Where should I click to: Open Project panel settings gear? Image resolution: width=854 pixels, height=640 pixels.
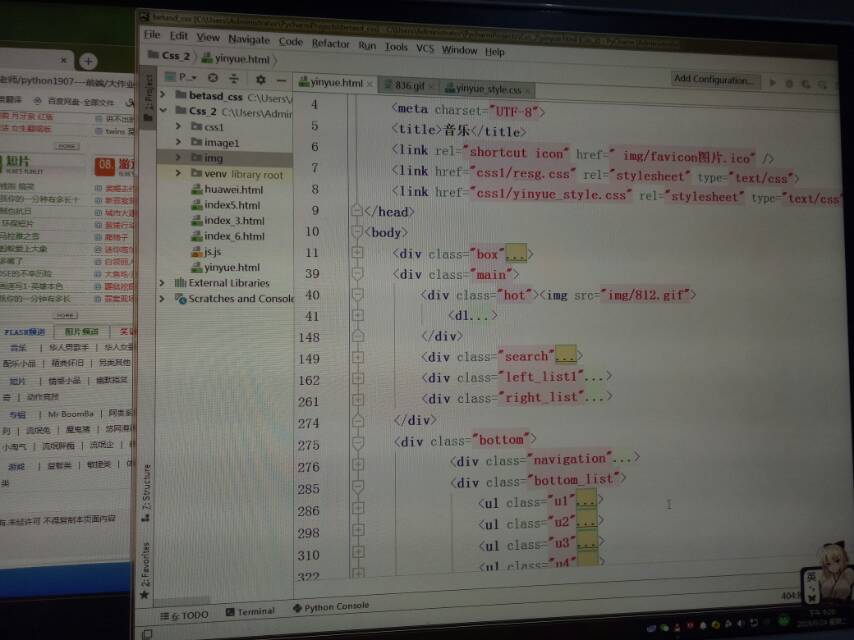click(x=261, y=80)
